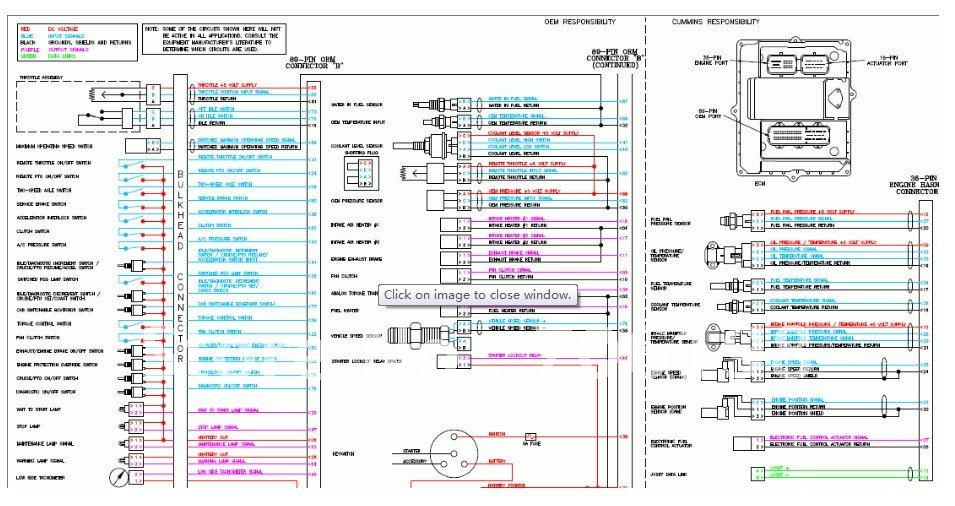Click the fuel temperature sensor symbol
Screen dimensions: 955x506
(730, 284)
